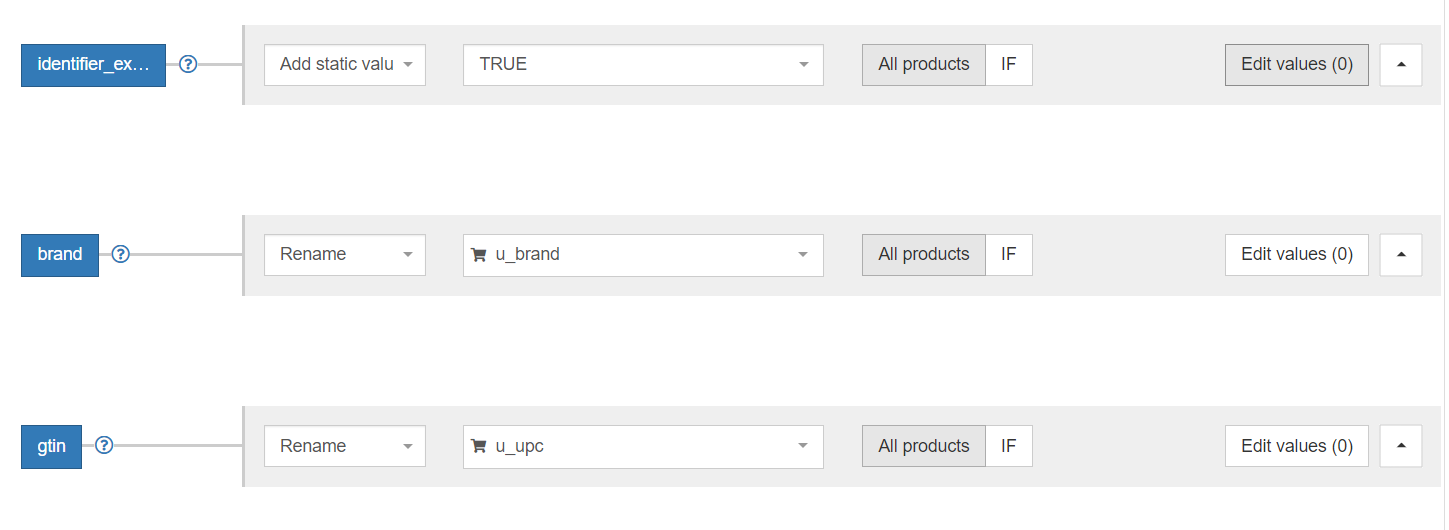Open the TRUE value dropdown
This screenshot has width=1449, height=530.
click(642, 64)
